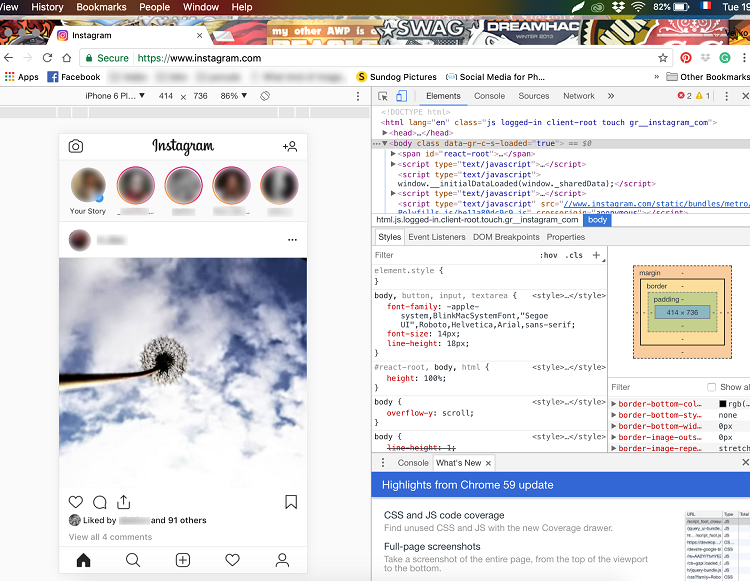This screenshot has width=750, height=581.
Task: Open Other Bookmarks folder
Action: click(x=708, y=77)
